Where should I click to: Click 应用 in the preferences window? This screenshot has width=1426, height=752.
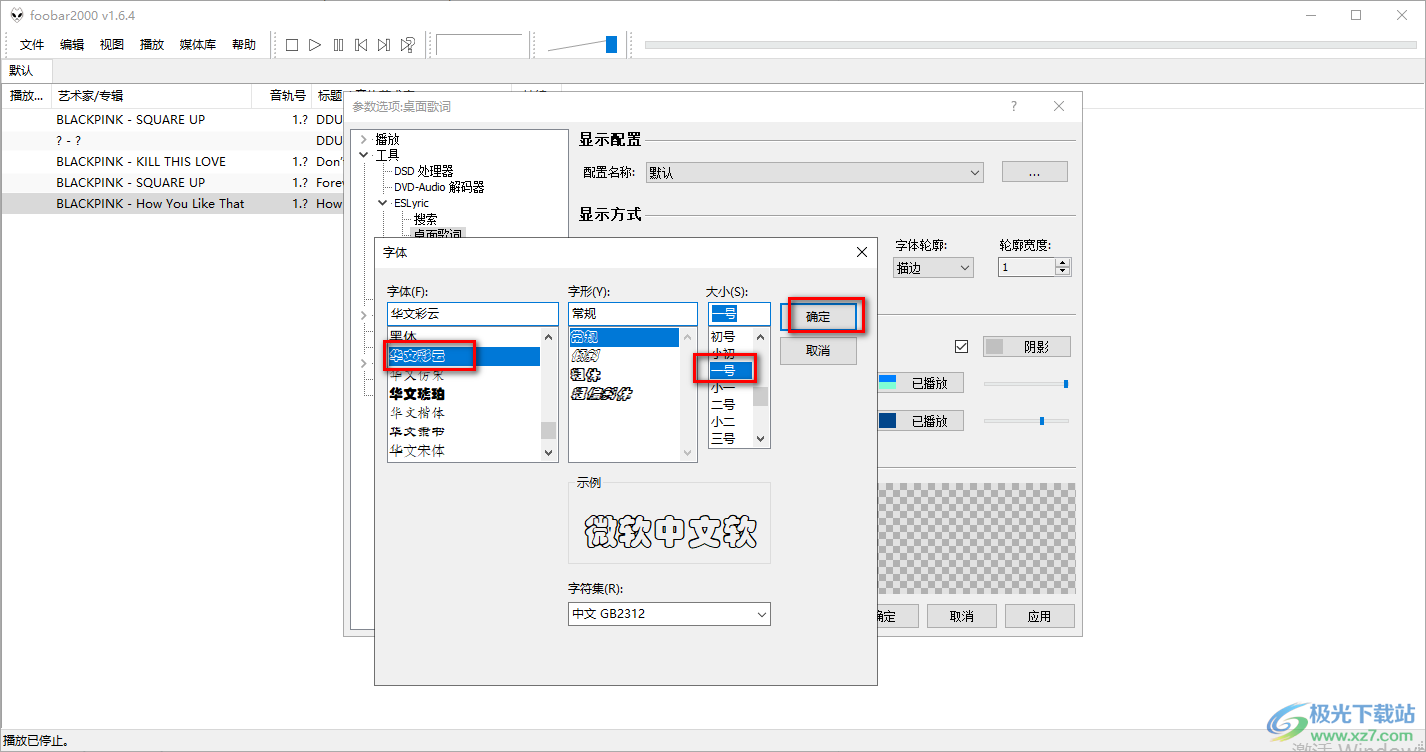1040,616
